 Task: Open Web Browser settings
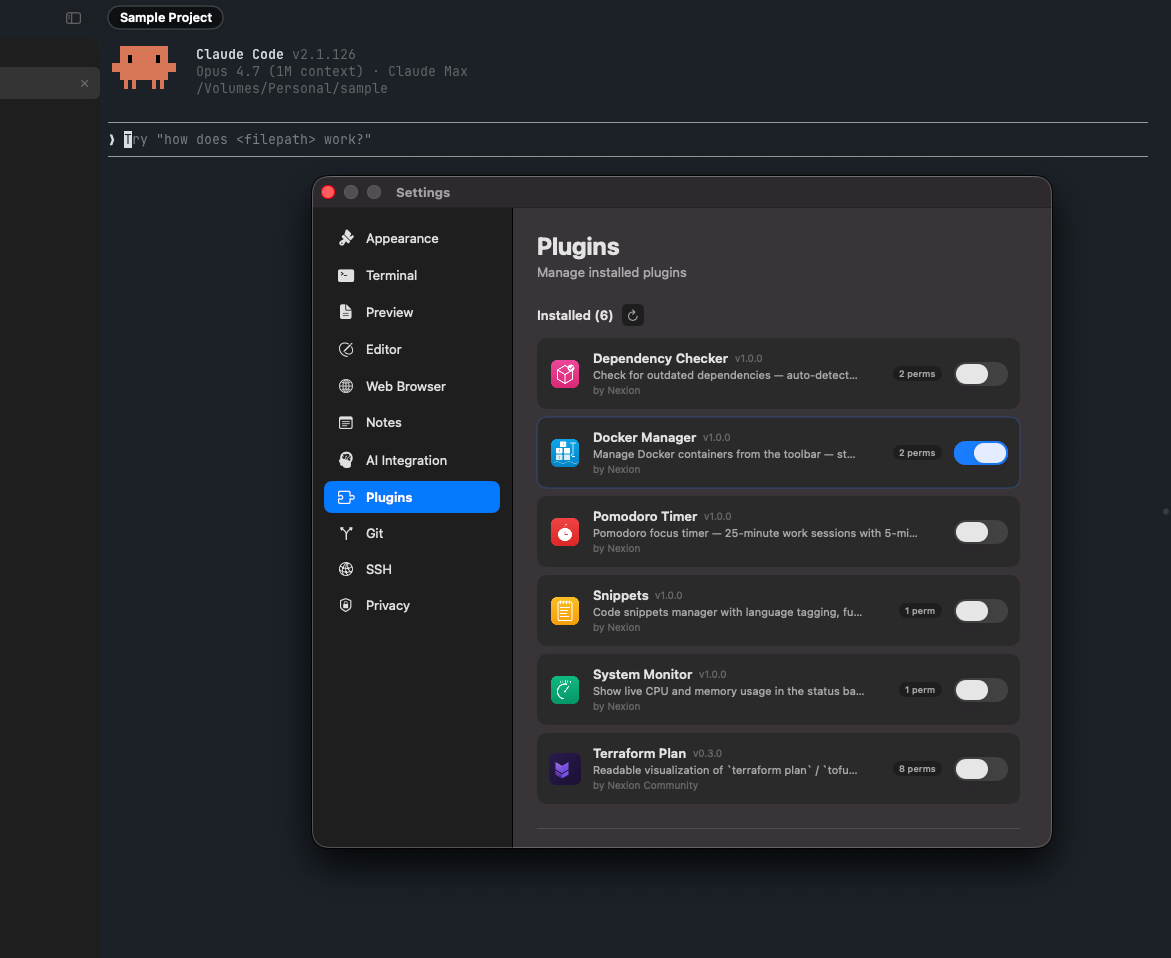pos(411,386)
